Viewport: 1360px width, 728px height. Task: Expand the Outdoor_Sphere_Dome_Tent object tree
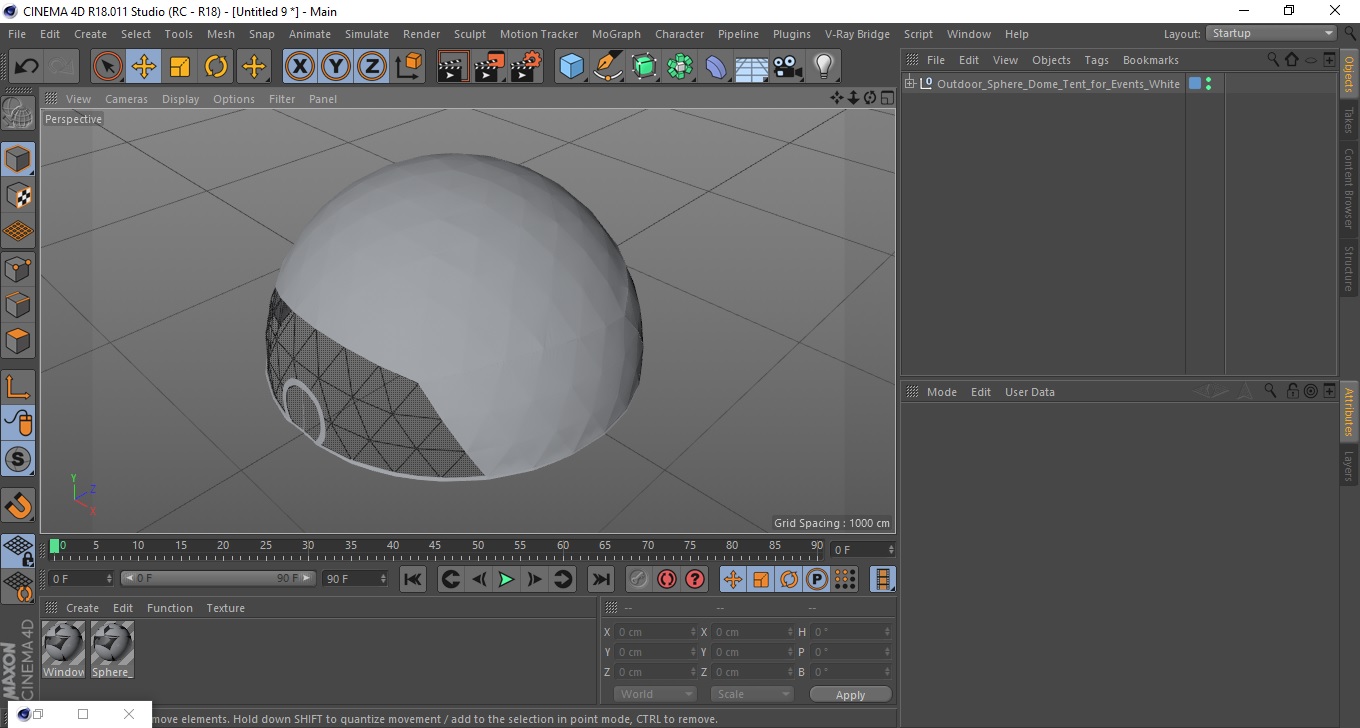[910, 84]
